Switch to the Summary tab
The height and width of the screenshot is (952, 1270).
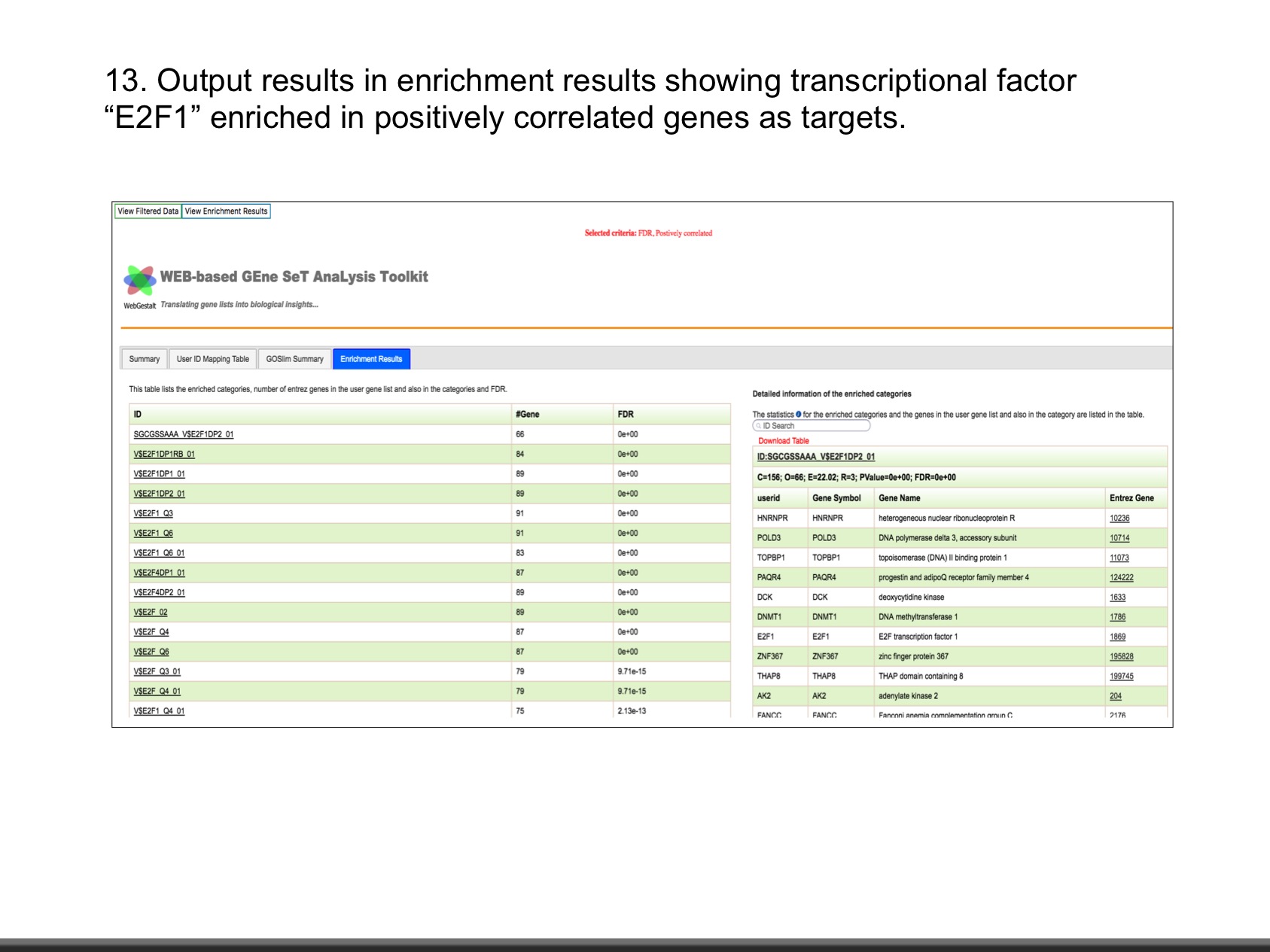(144, 359)
